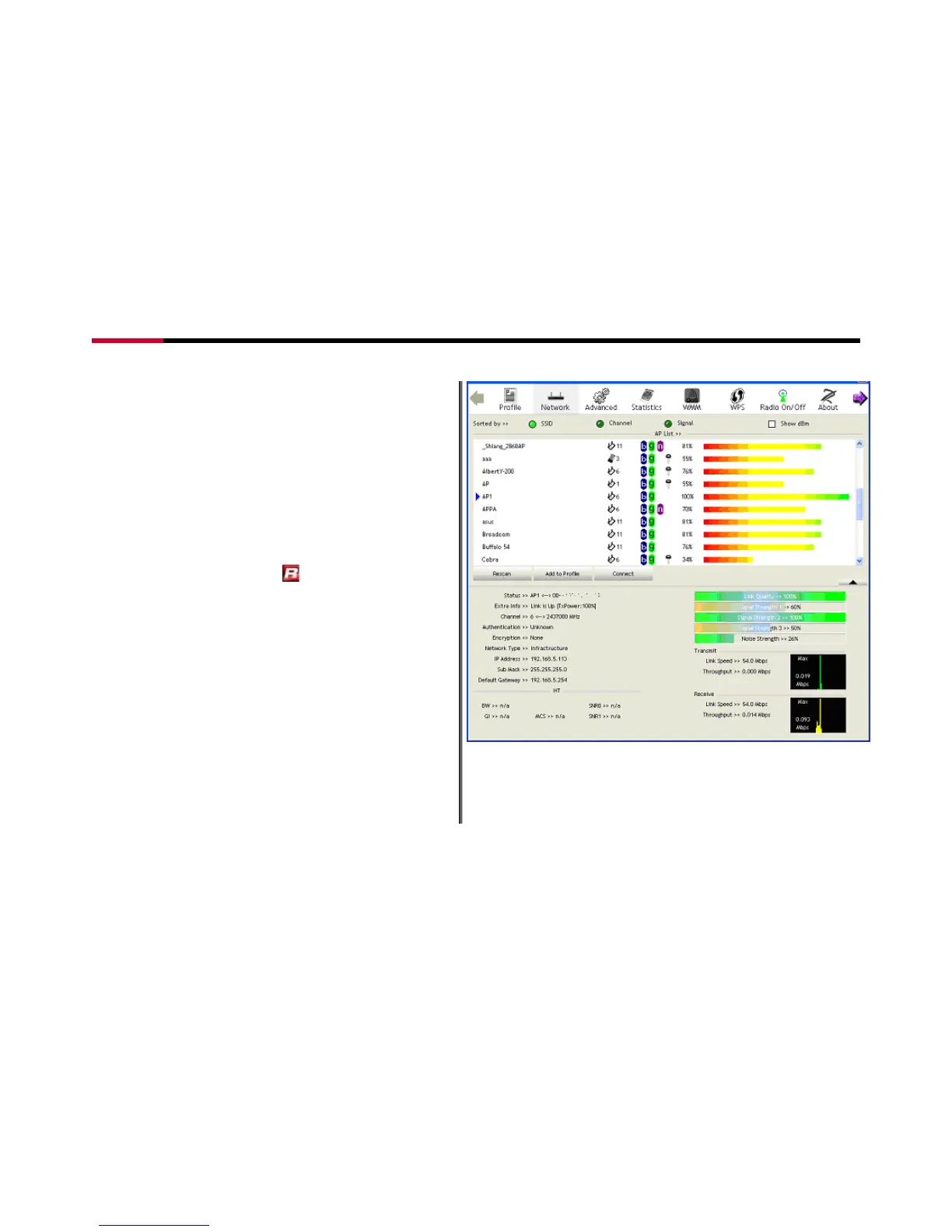Click the Receive throughput graph

[818, 715]
